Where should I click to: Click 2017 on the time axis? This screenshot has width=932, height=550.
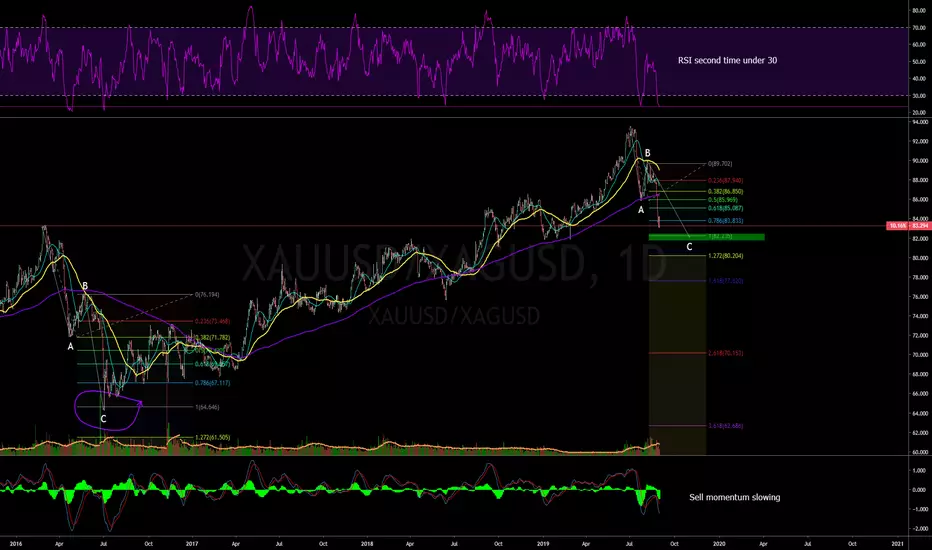pos(191,543)
